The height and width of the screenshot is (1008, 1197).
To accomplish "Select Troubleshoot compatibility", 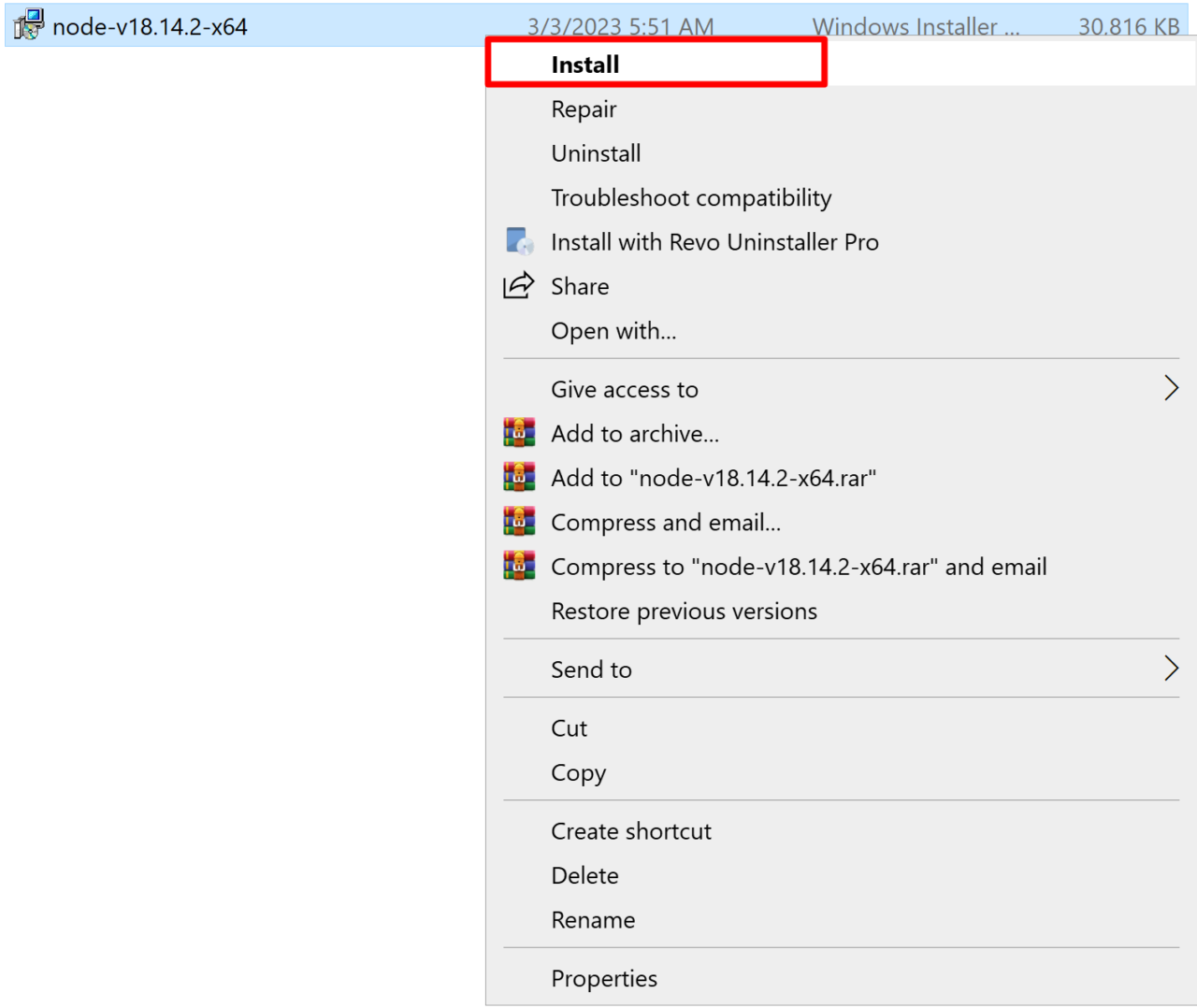I will pos(691,197).
